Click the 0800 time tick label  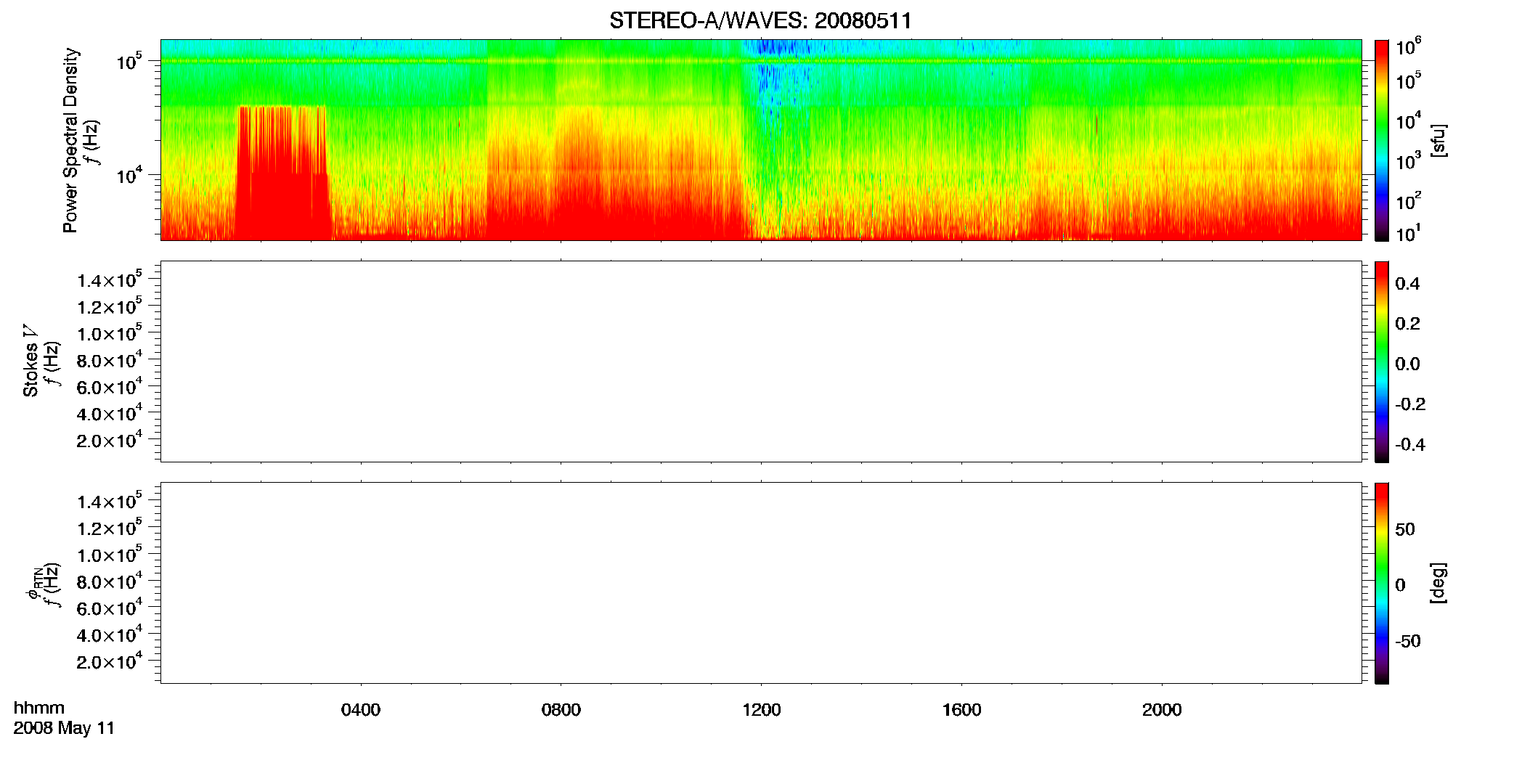561,710
